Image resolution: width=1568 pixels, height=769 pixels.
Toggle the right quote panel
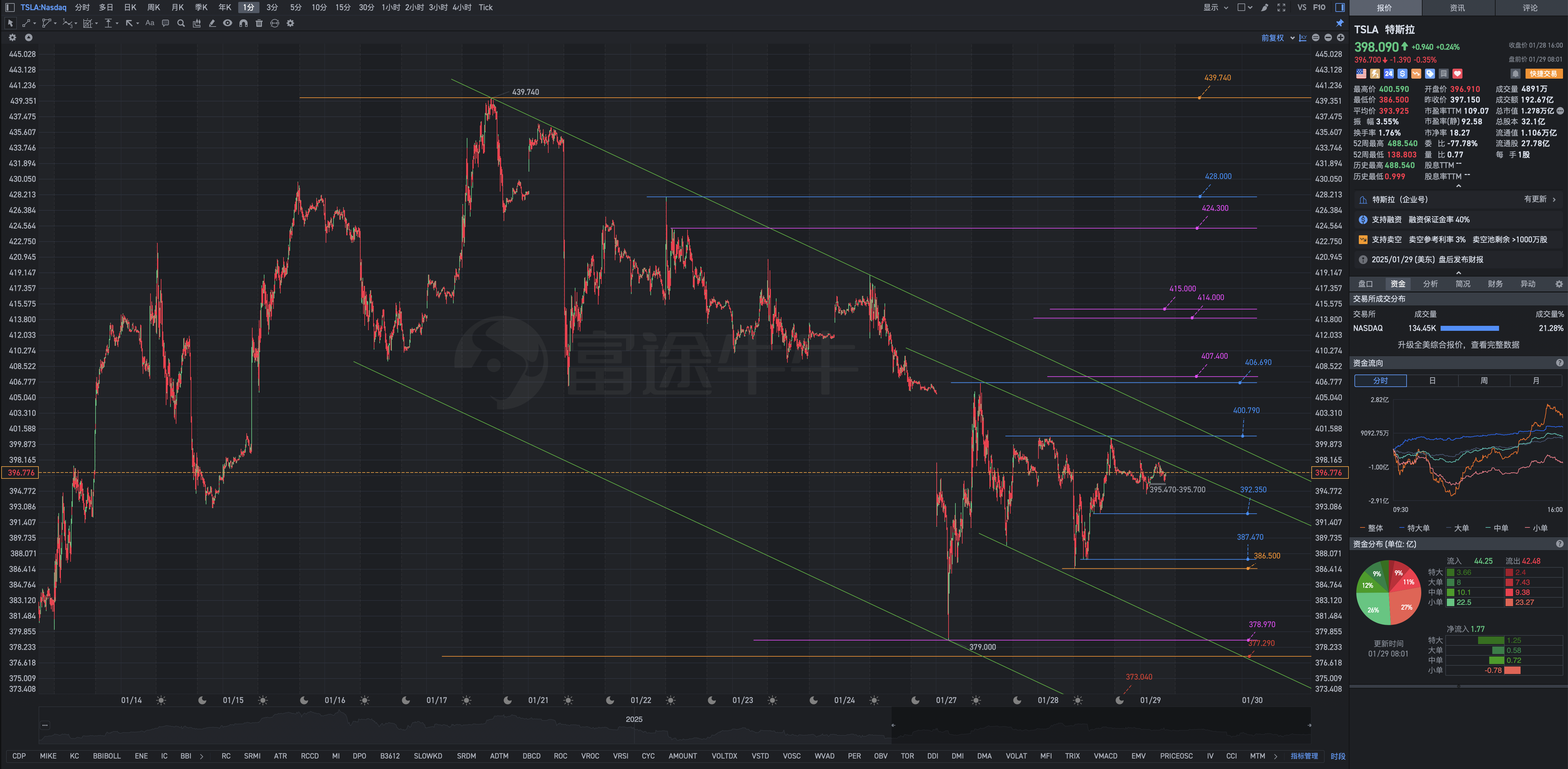[x=1340, y=7]
